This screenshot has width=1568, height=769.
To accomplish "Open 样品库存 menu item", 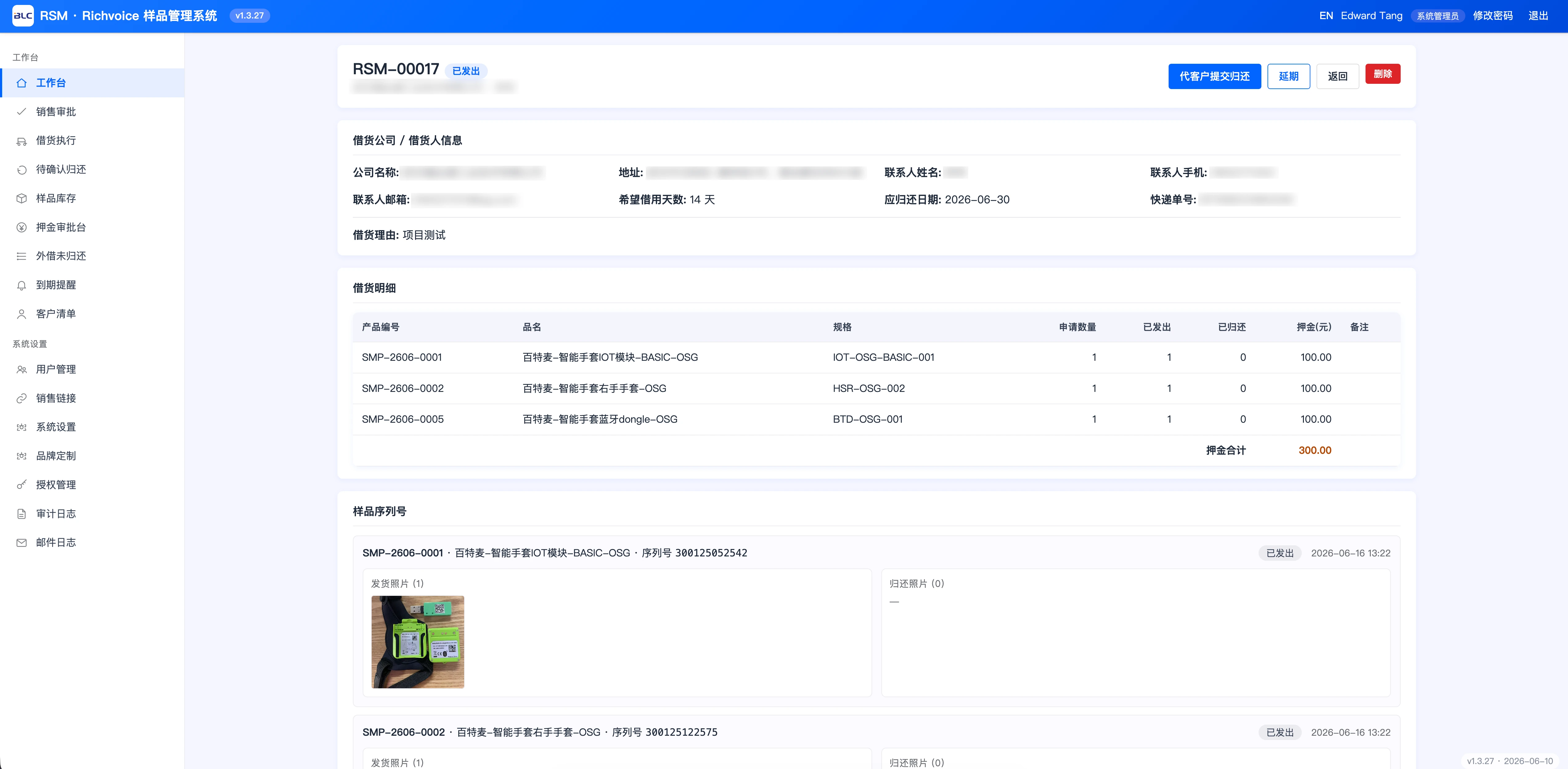I will (x=92, y=198).
